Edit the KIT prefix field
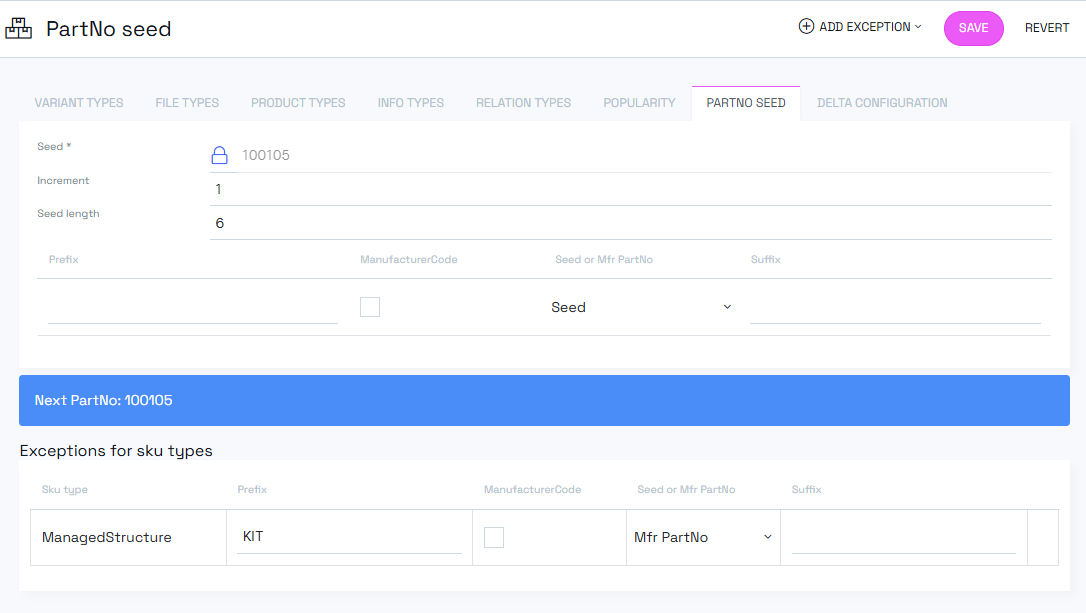The width and height of the screenshot is (1086, 613). (x=349, y=537)
